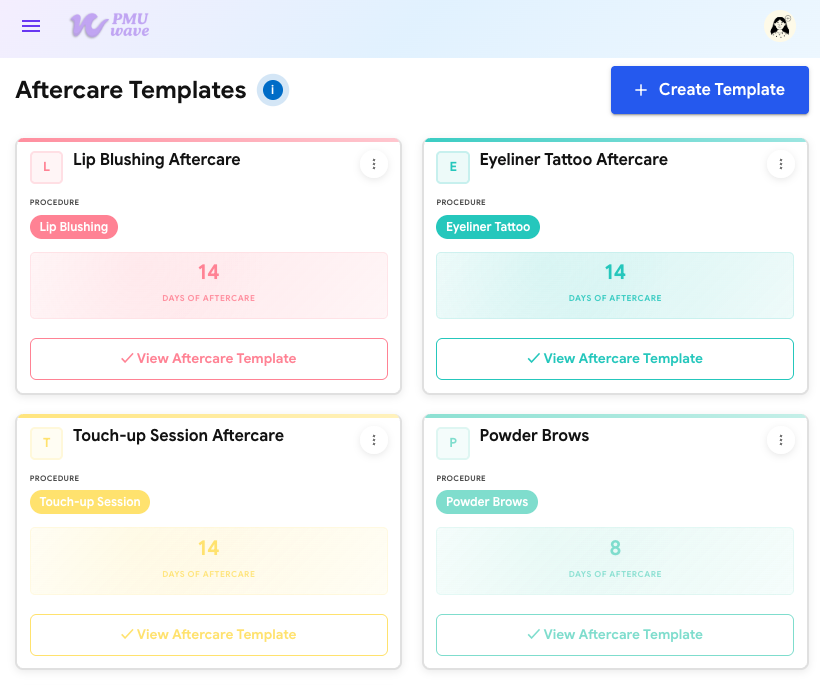The height and width of the screenshot is (685, 820).
Task: Click the 'E' badge on Eyeliner Tattoo card
Action: (453, 167)
